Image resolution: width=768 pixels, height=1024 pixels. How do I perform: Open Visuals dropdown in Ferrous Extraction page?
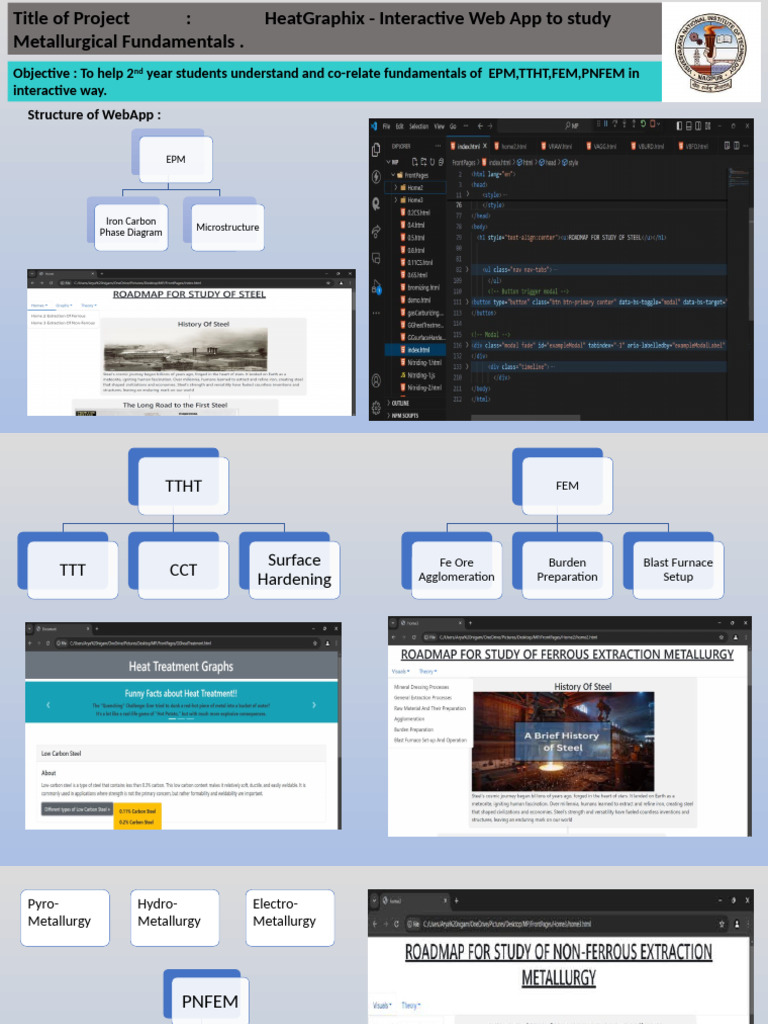[x=400, y=671]
